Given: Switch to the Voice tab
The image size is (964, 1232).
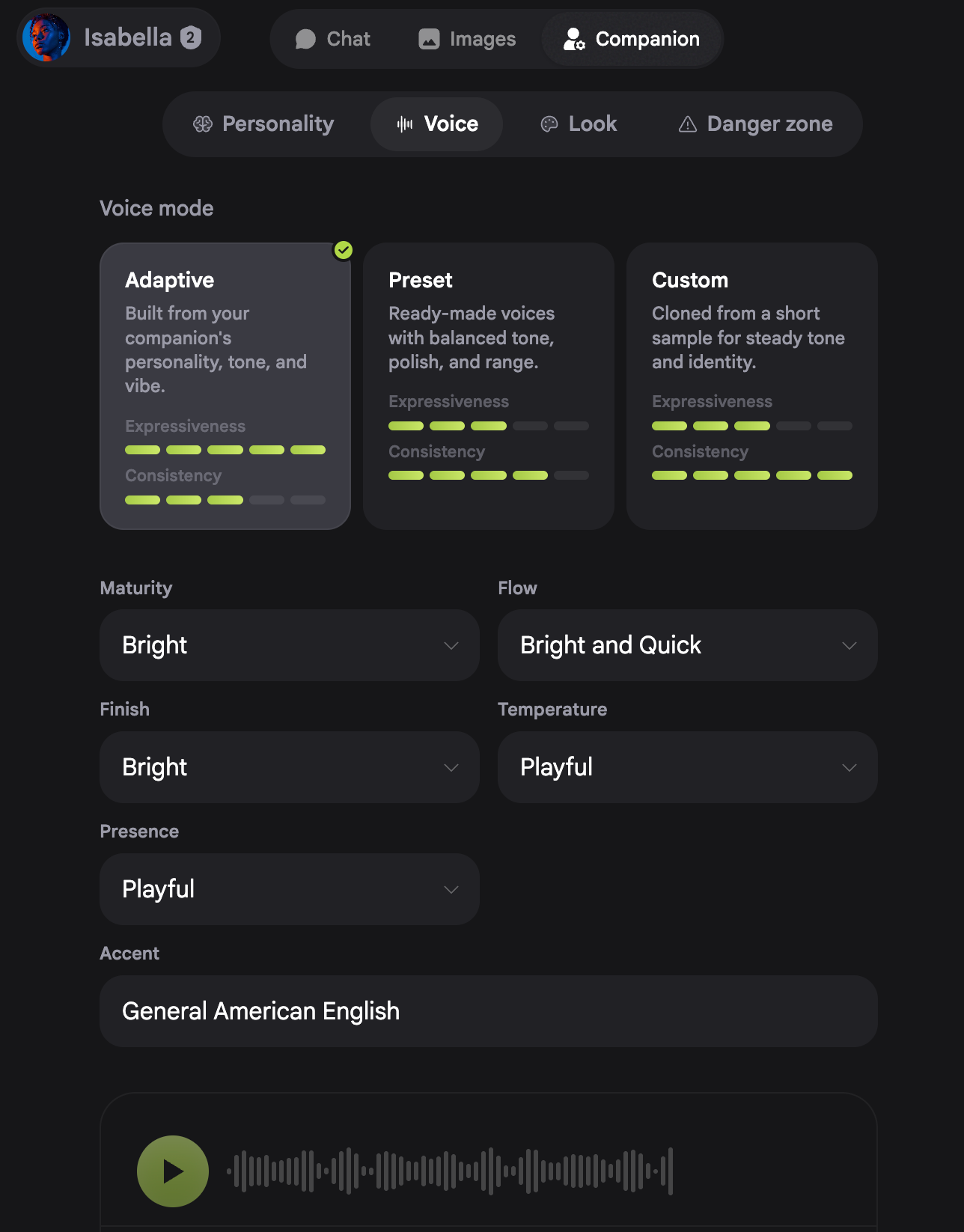Looking at the screenshot, I should [x=437, y=124].
